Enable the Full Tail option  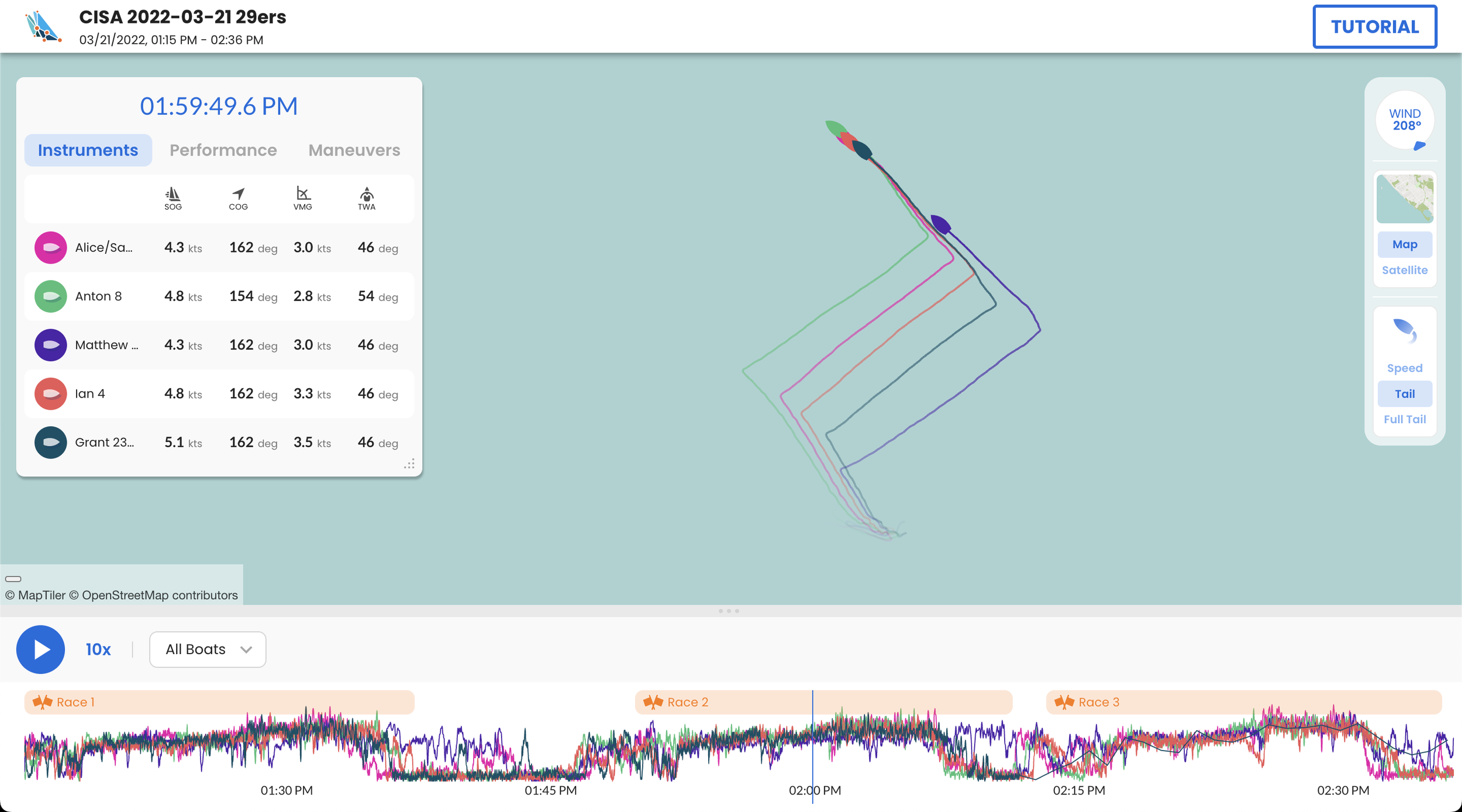point(1405,419)
